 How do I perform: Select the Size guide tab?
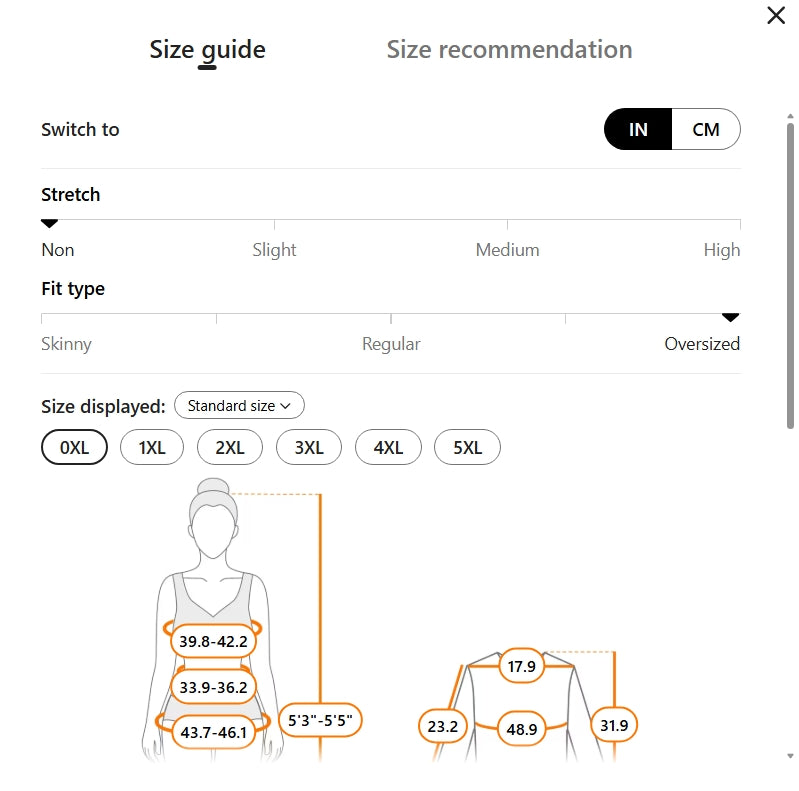click(207, 50)
